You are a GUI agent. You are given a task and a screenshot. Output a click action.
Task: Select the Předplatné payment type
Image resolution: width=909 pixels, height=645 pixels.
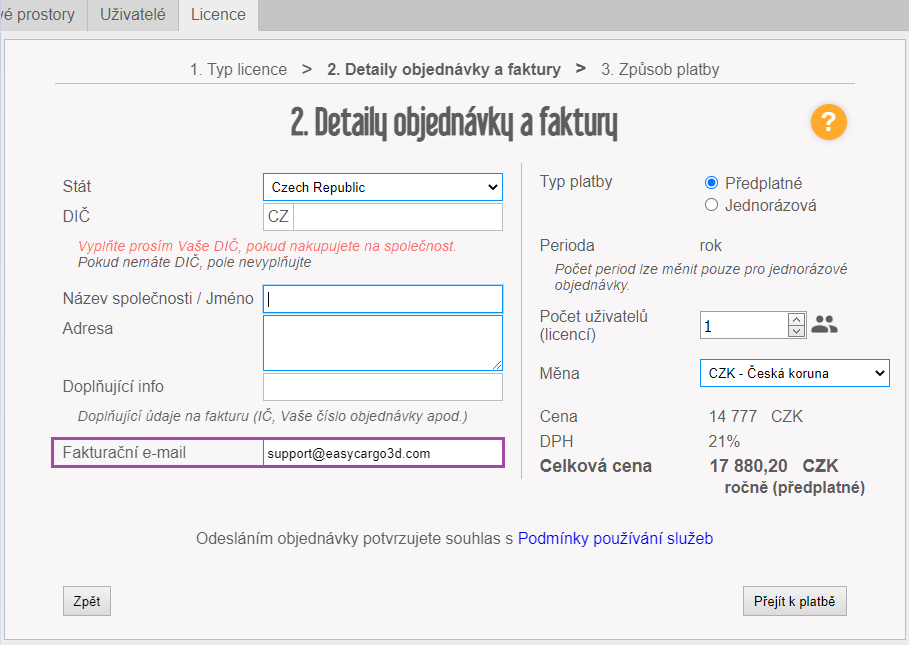[712, 183]
